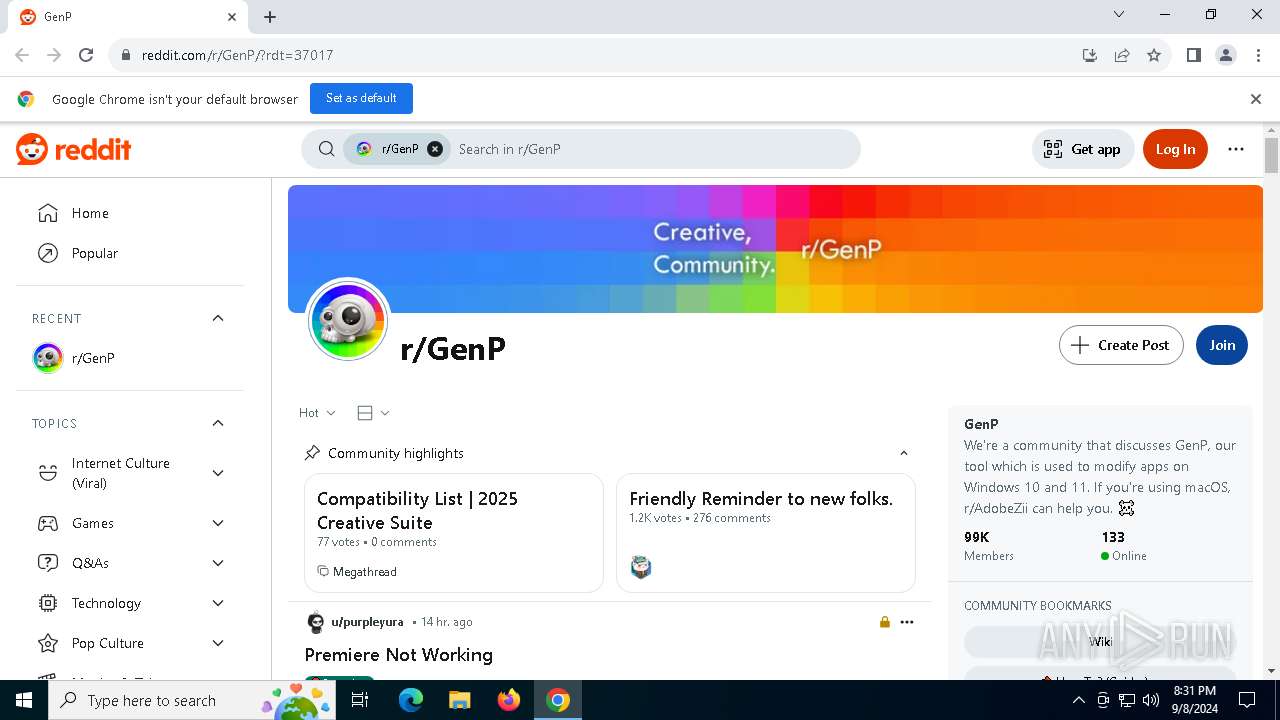Click the Create Post button

point(1121,345)
